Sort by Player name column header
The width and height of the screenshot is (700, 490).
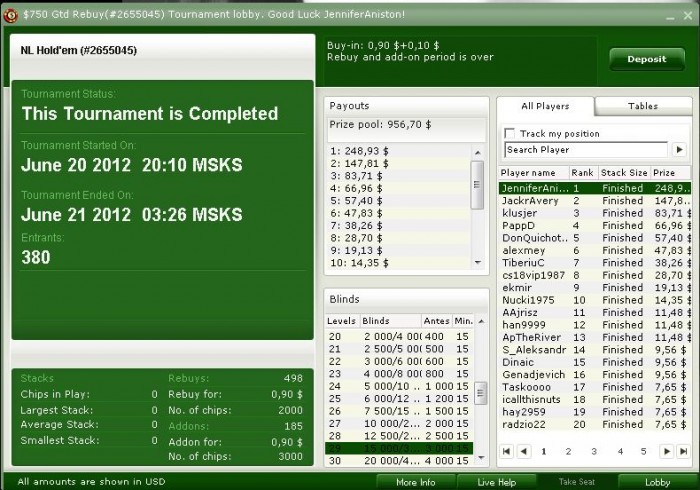(x=533, y=173)
